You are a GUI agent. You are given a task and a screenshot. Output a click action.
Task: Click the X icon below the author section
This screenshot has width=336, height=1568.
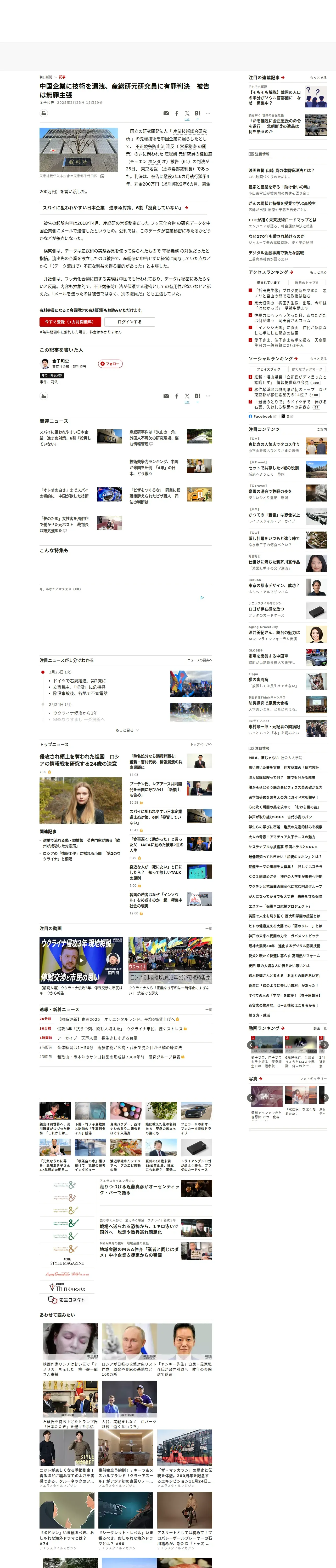(187, 396)
